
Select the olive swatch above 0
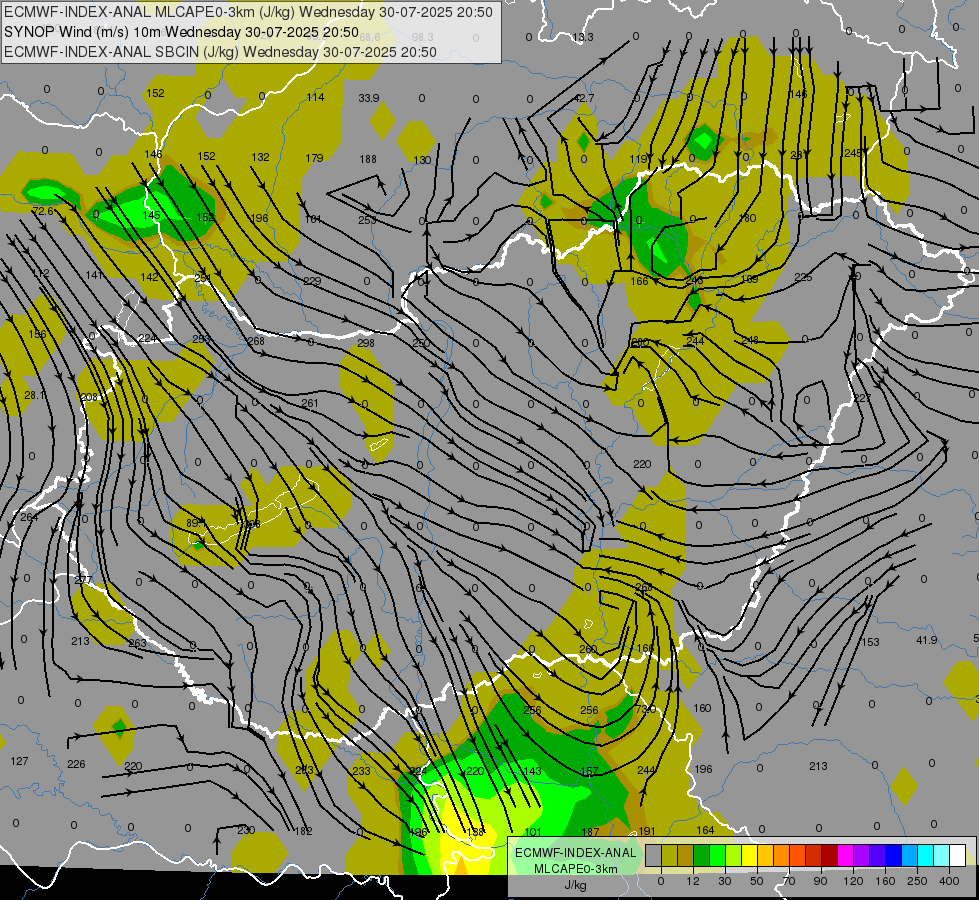pyautogui.click(x=669, y=856)
